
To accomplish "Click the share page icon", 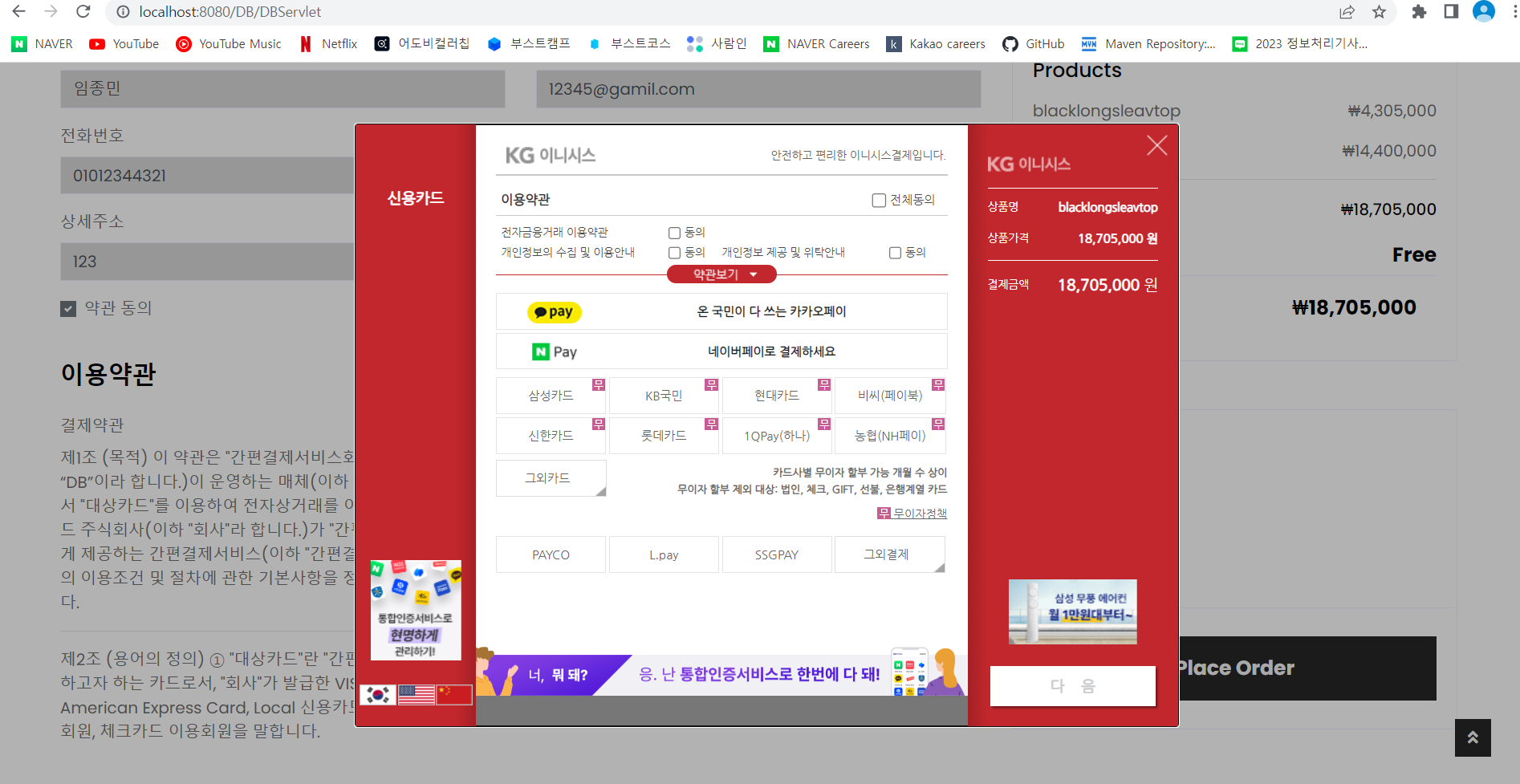I will pos(1347,12).
